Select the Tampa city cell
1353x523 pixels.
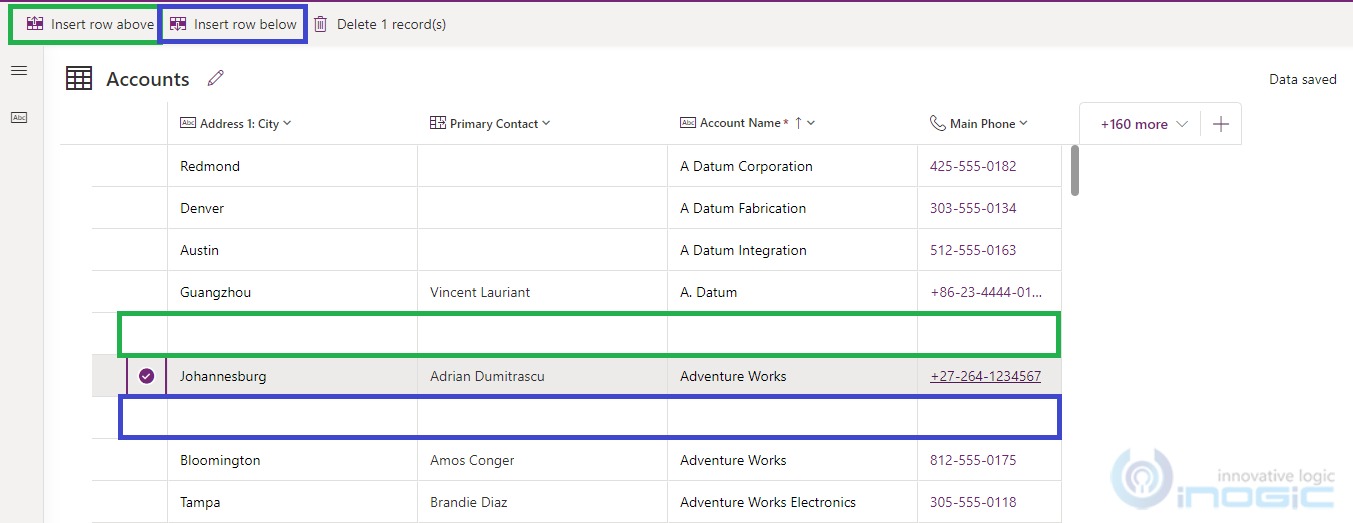click(x=292, y=502)
